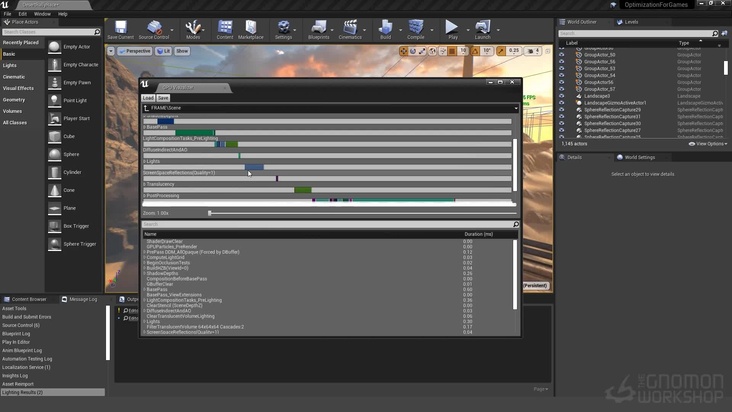
Task: Click the Cinematics toolbar icon
Action: click(x=350, y=28)
